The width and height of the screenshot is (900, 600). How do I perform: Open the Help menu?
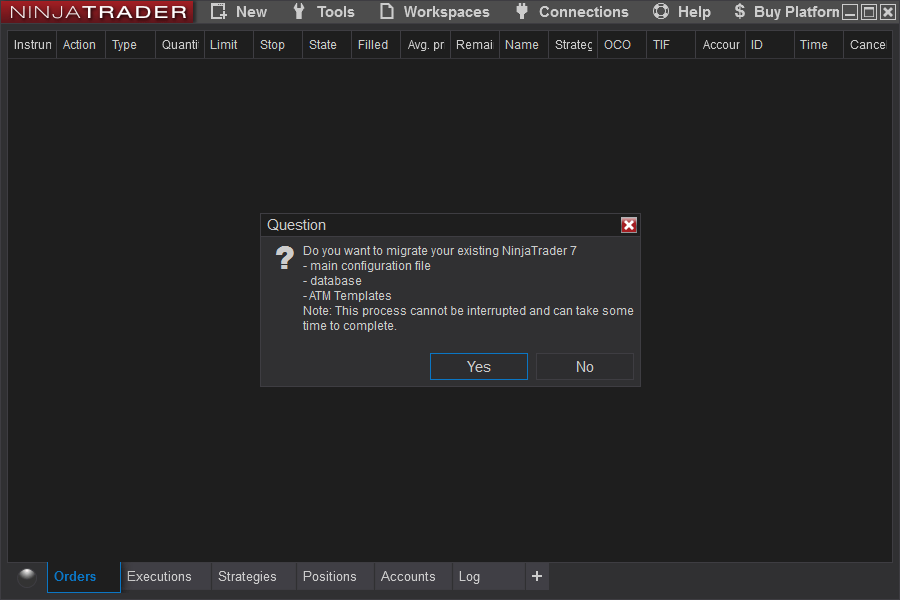(x=694, y=12)
